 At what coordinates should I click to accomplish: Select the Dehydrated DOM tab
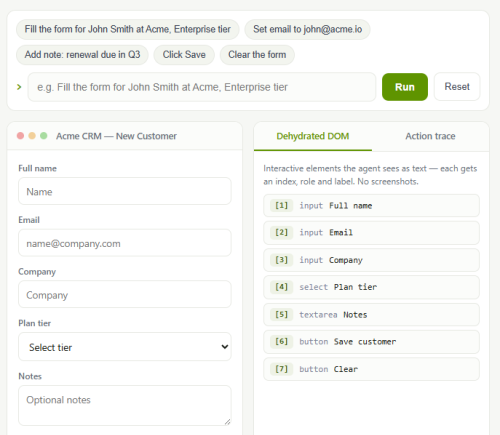313,136
